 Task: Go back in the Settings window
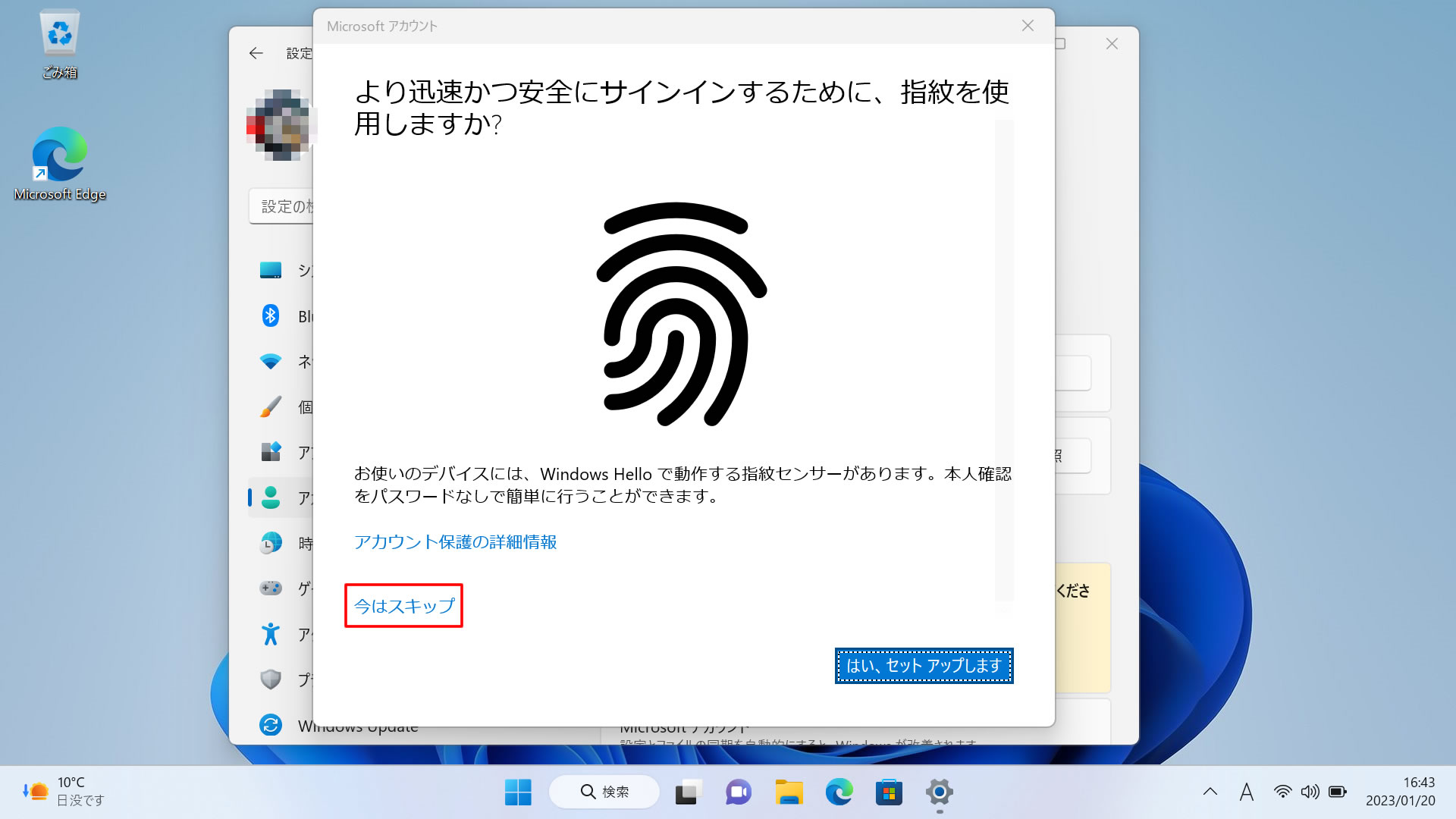256,53
